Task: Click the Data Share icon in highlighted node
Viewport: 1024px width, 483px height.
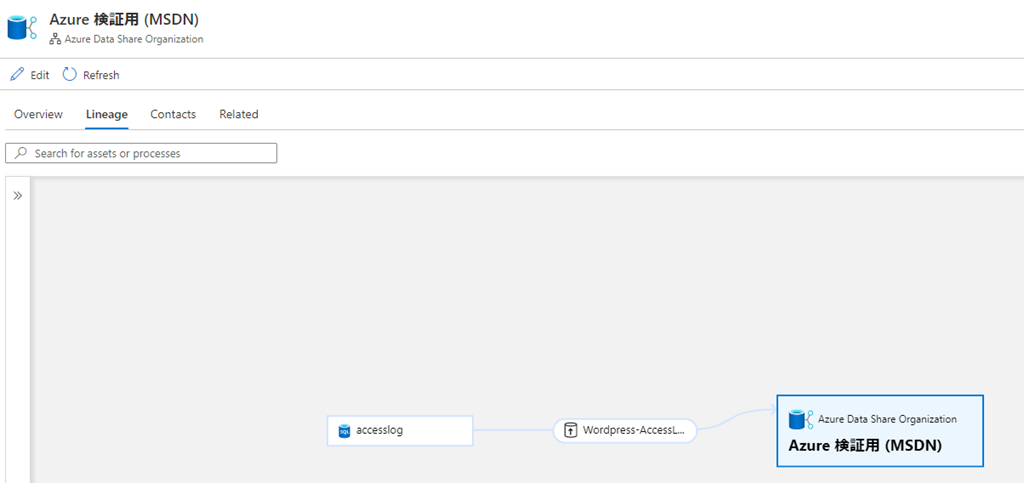Action: point(800,419)
